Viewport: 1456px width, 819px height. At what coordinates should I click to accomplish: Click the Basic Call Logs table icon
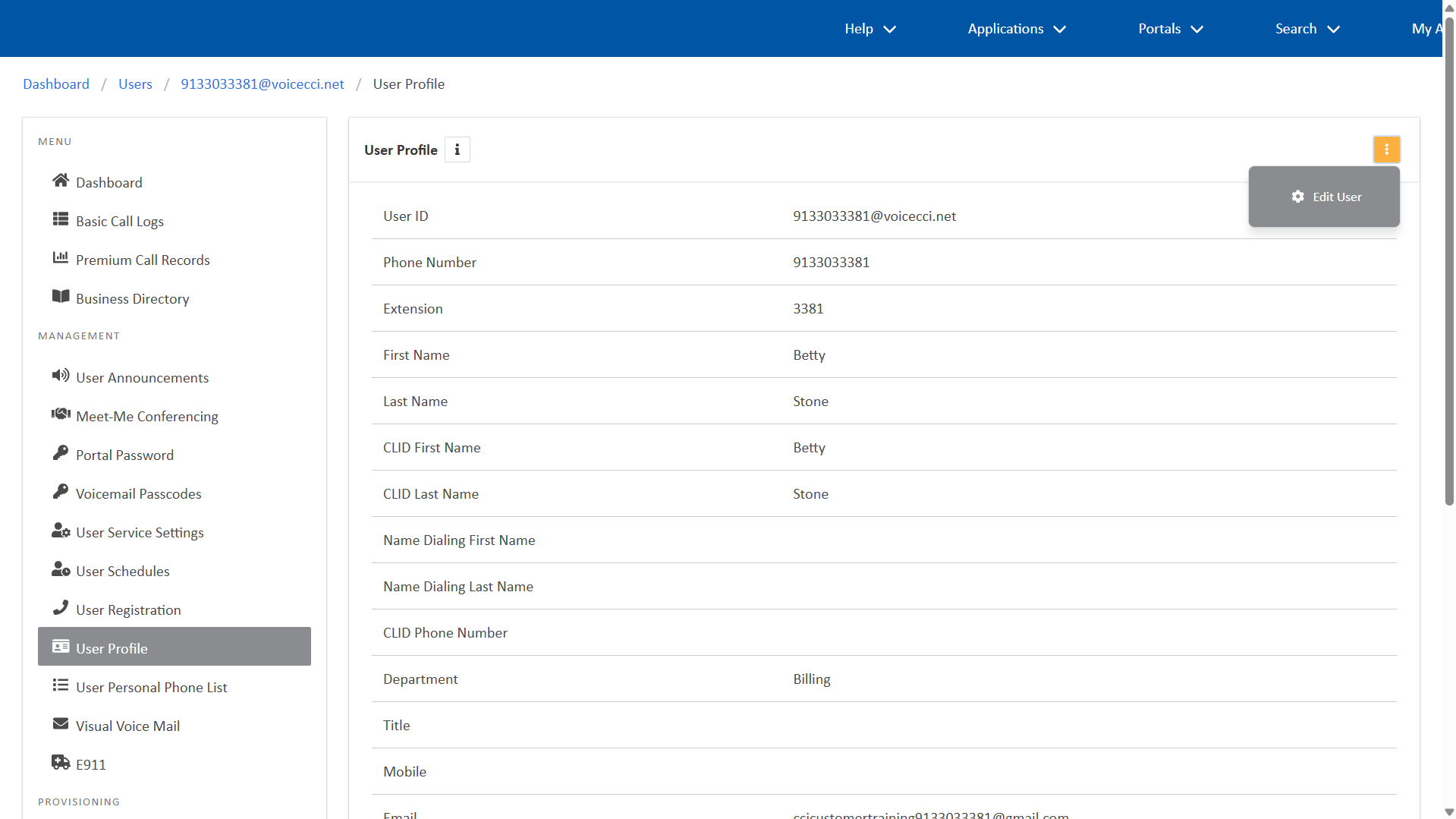point(61,219)
